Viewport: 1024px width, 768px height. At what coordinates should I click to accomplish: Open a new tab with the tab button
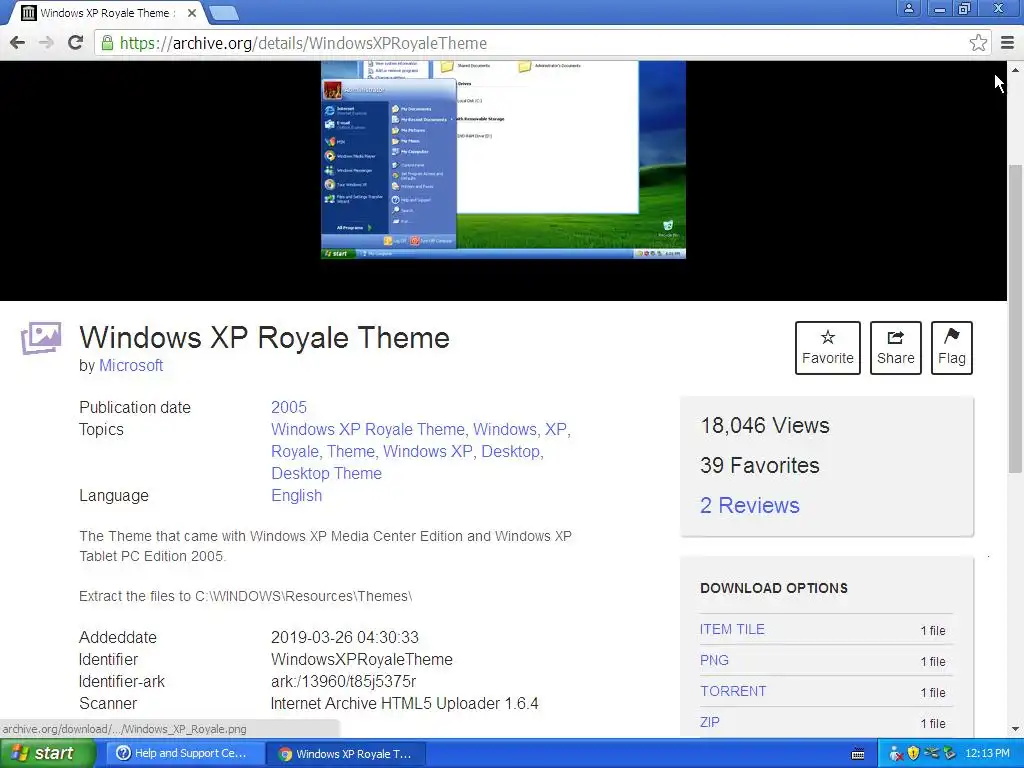(224, 12)
